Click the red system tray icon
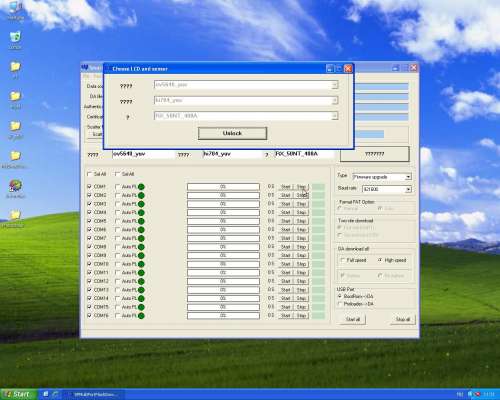 tap(477, 394)
